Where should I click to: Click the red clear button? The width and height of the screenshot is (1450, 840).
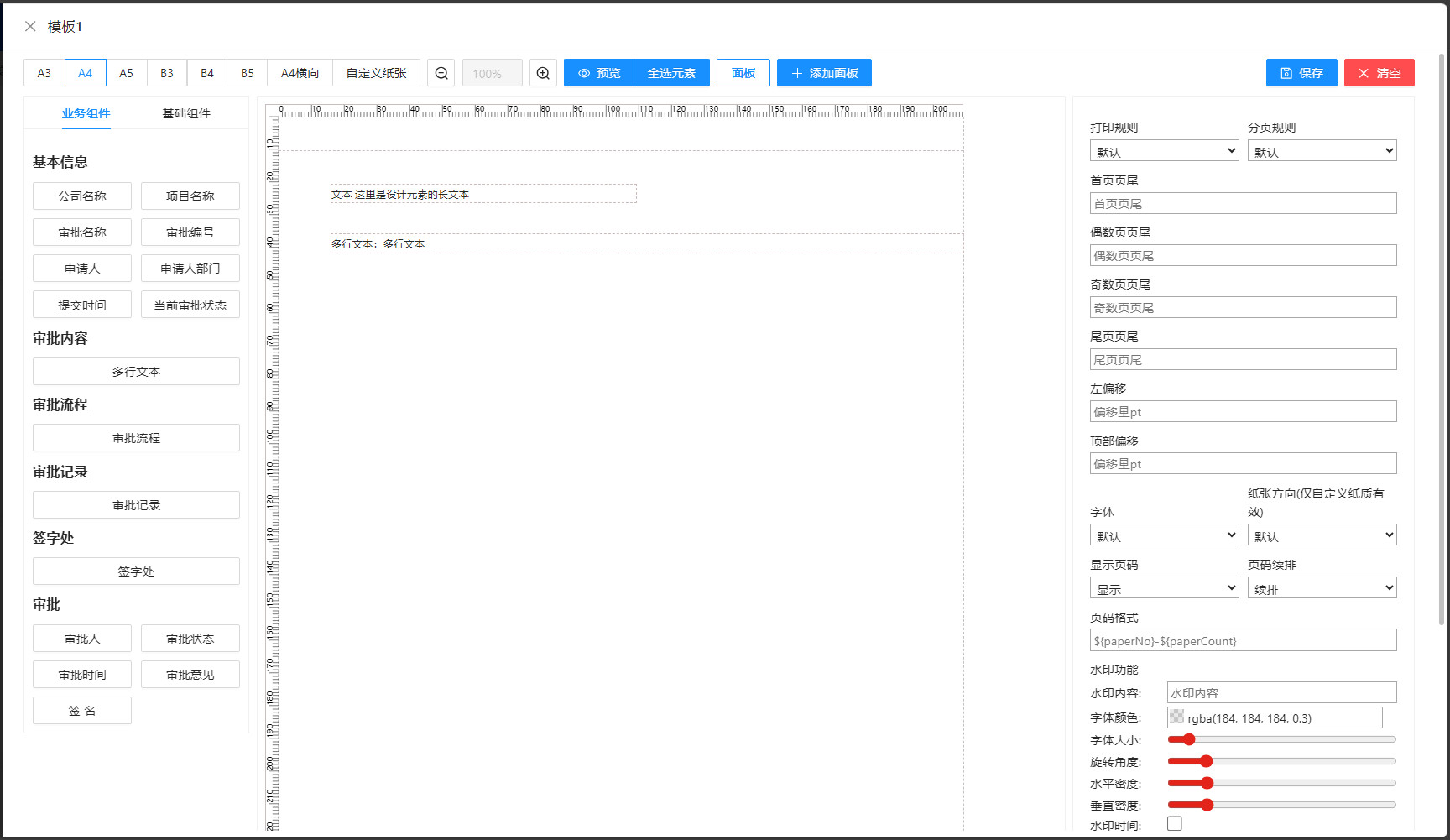pyautogui.click(x=1379, y=73)
